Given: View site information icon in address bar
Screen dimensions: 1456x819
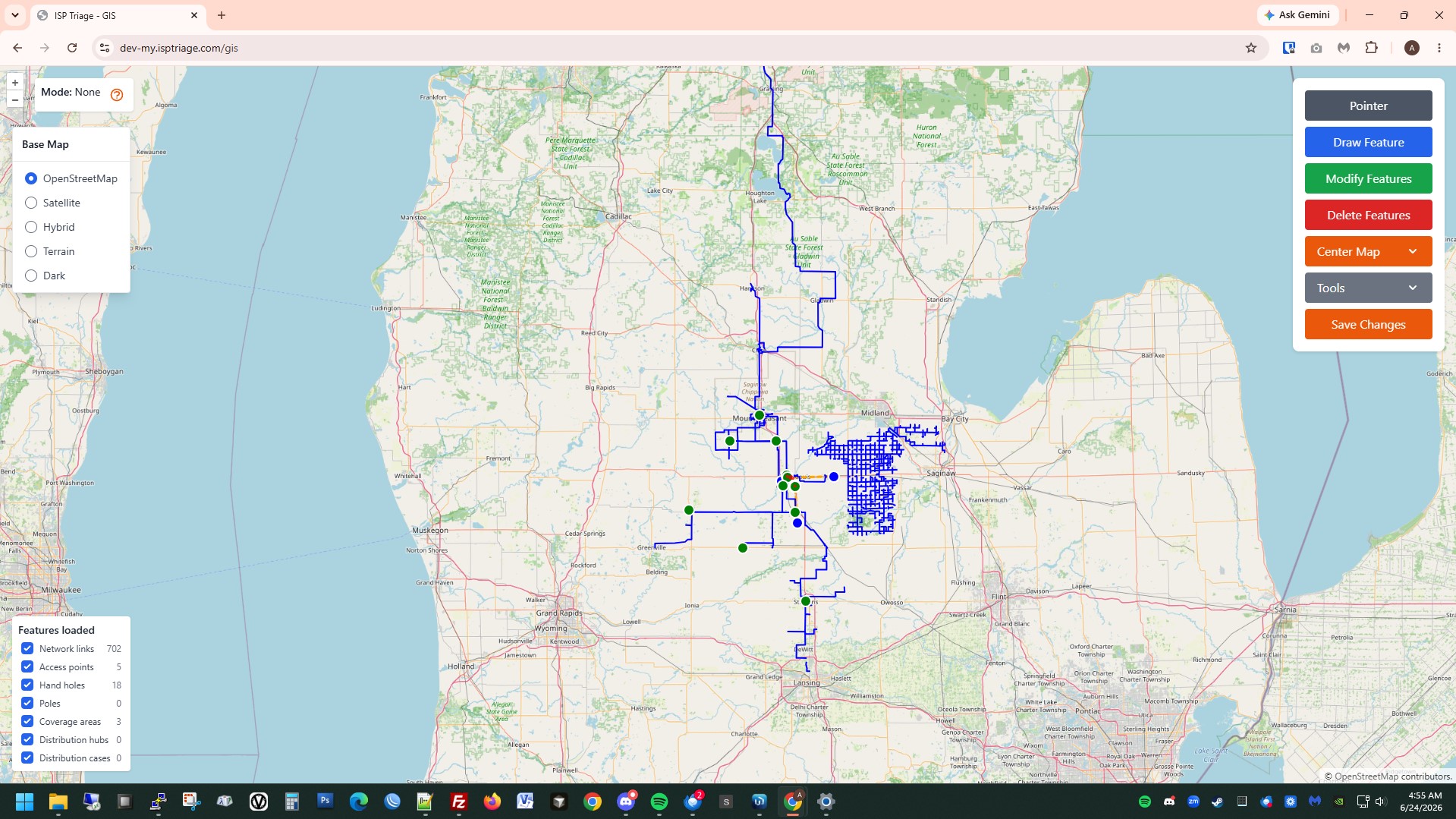Looking at the screenshot, I should pyautogui.click(x=105, y=48).
